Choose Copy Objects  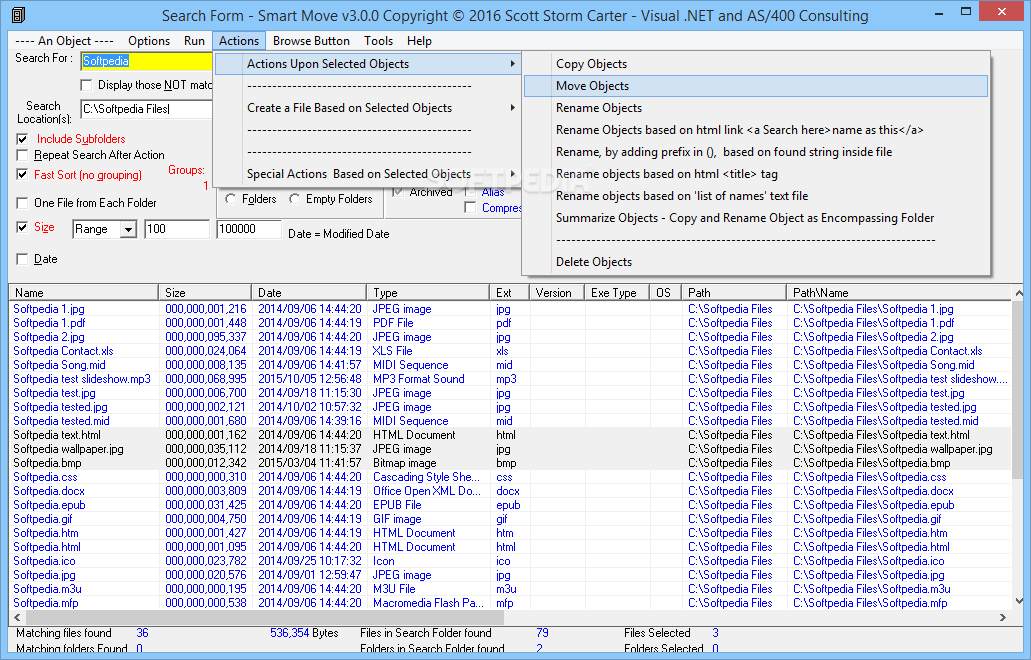[756, 64]
